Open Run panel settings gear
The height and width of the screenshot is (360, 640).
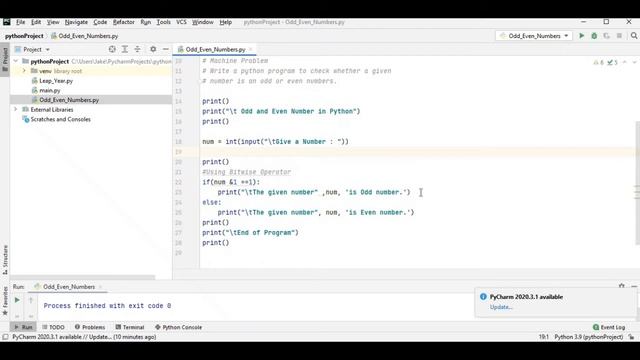(x=622, y=286)
